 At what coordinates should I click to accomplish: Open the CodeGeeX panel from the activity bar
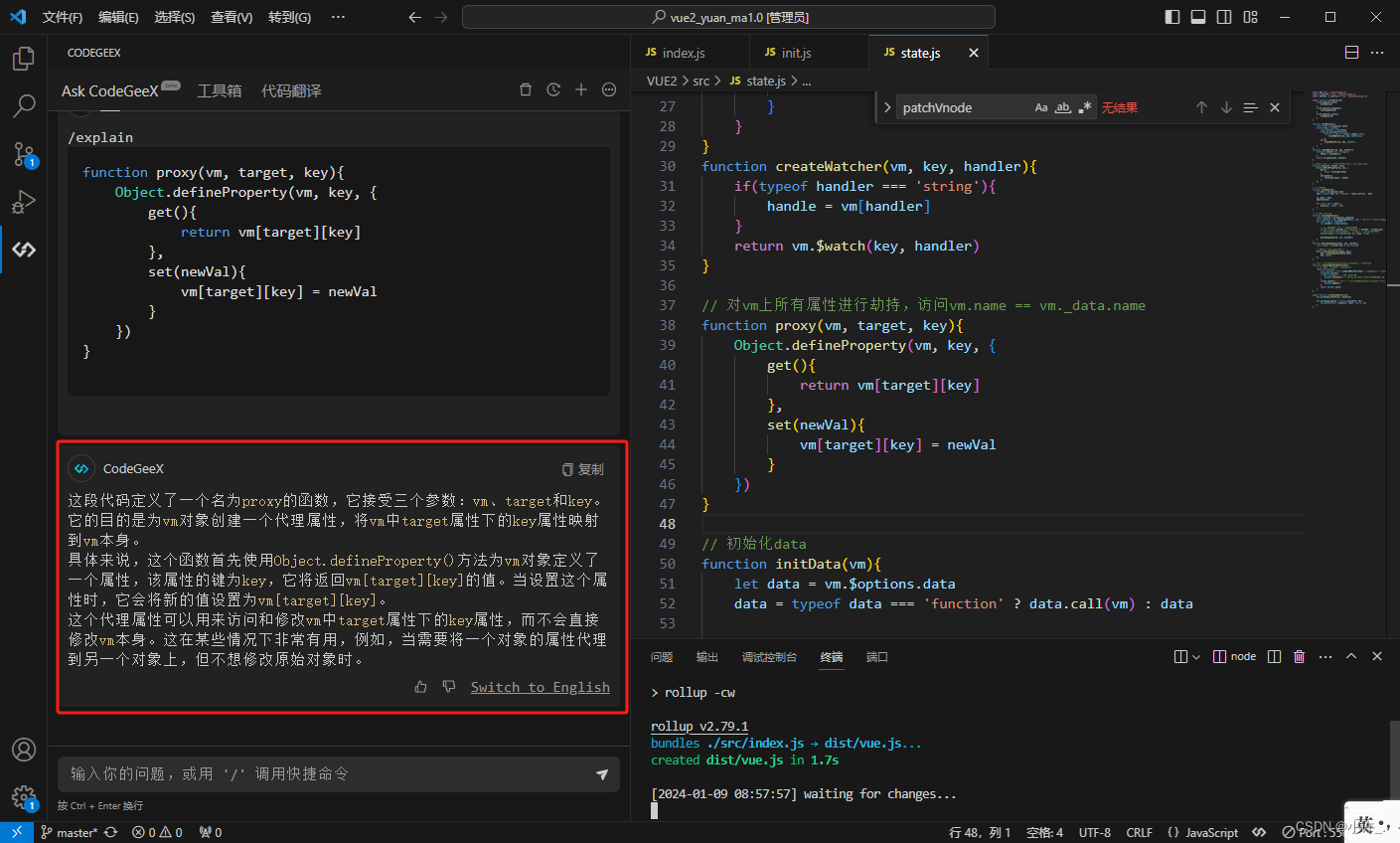pos(23,250)
